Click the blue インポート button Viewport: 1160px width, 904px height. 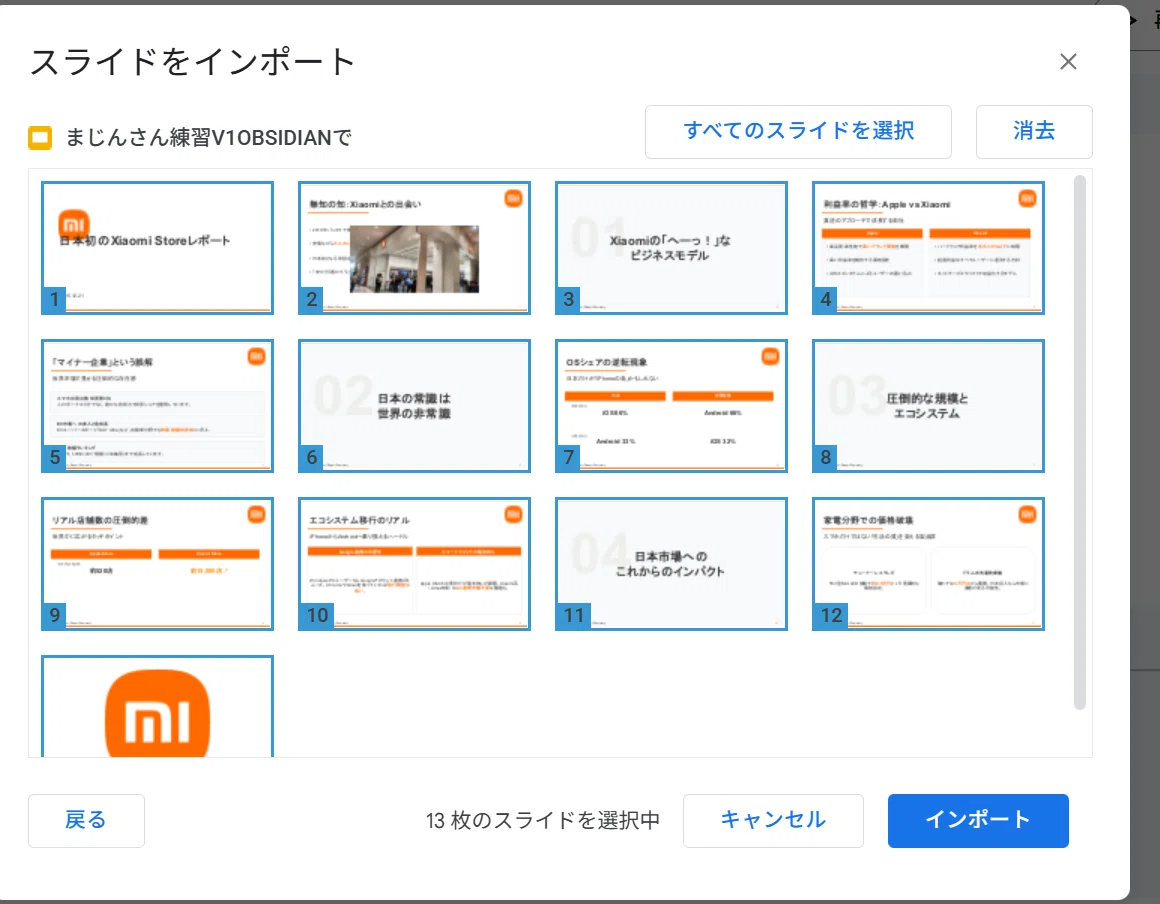[x=978, y=820]
